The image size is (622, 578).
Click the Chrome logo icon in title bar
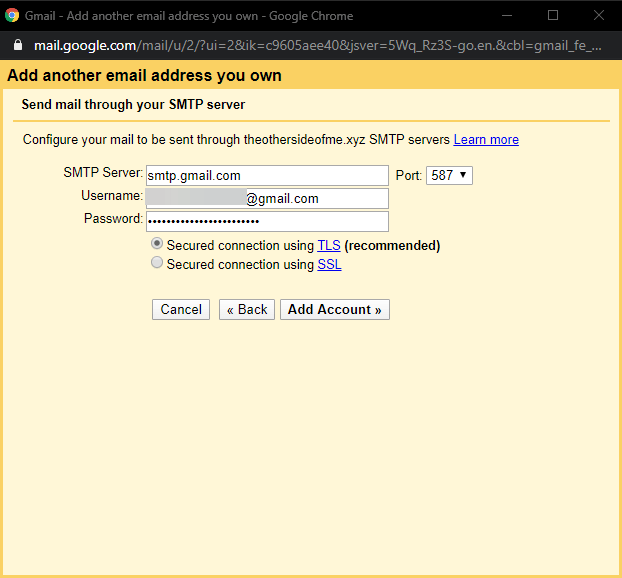(12, 15)
